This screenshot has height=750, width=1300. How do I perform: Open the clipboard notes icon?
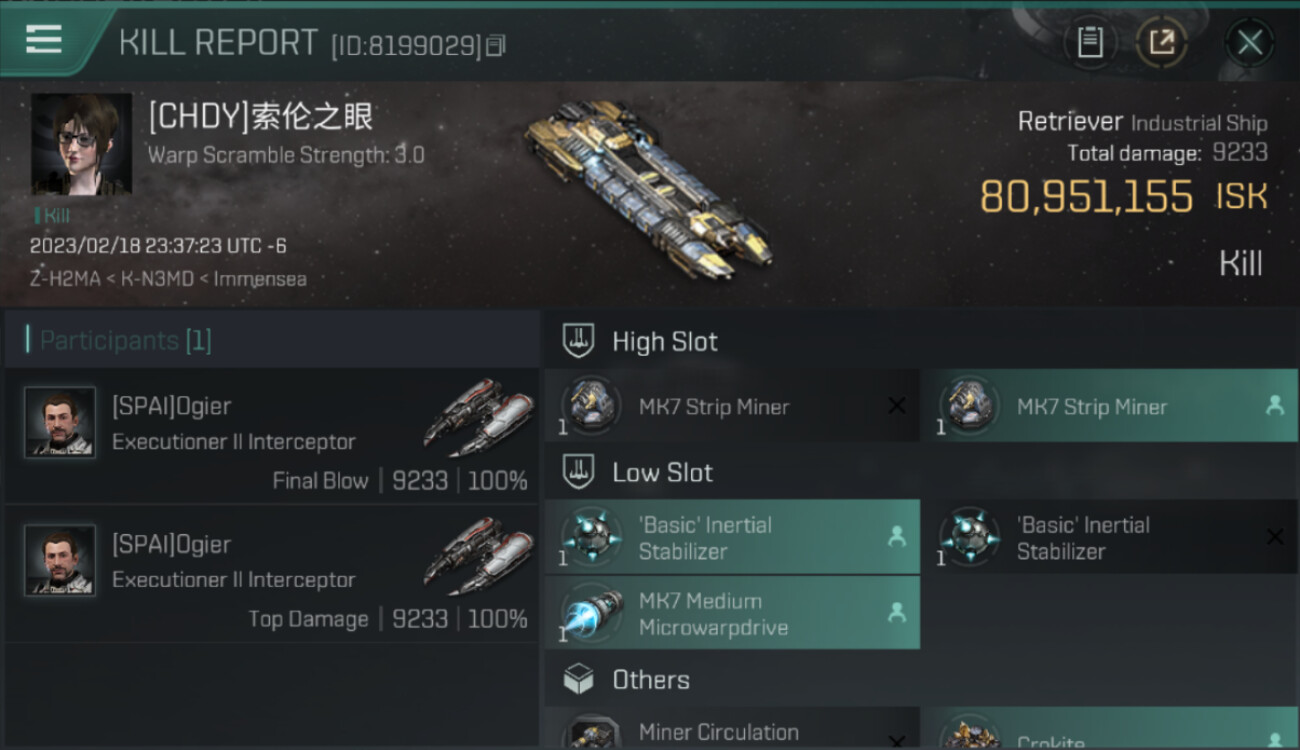[1090, 42]
